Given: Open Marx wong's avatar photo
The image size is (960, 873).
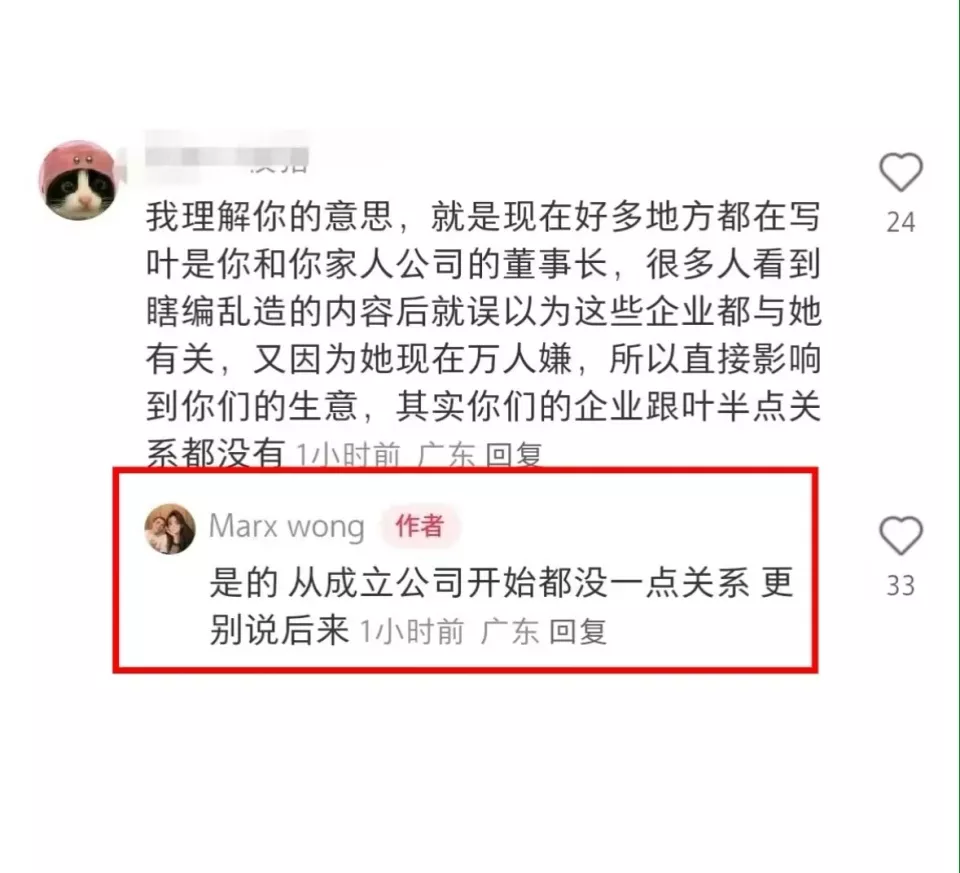Looking at the screenshot, I should point(170,529).
